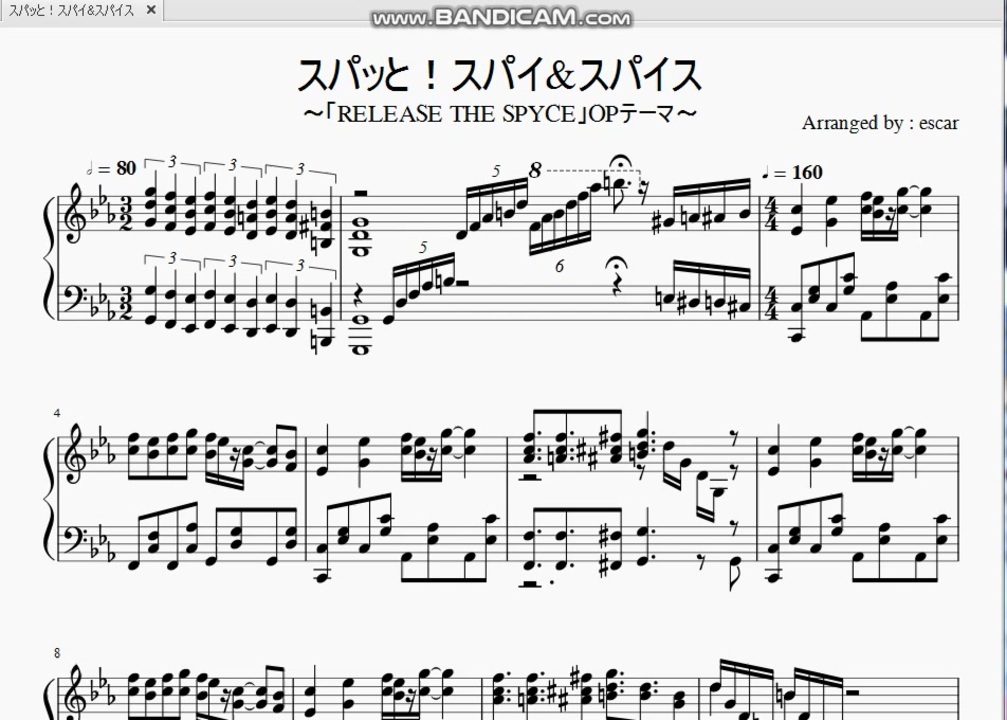Click measure number 4

pos(57,413)
